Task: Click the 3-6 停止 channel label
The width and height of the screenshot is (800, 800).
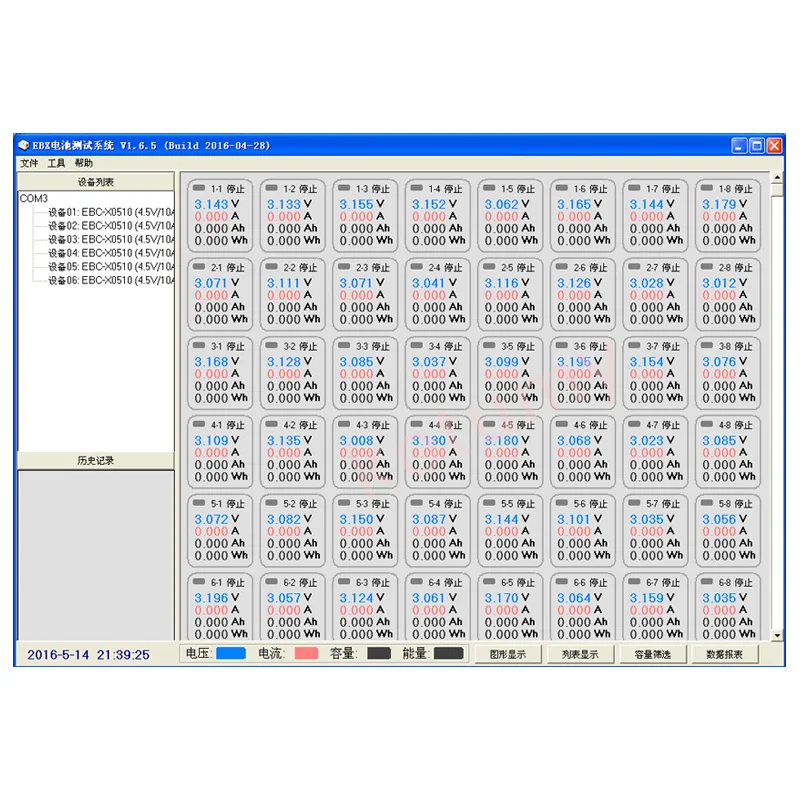Action: pyautogui.click(x=590, y=346)
